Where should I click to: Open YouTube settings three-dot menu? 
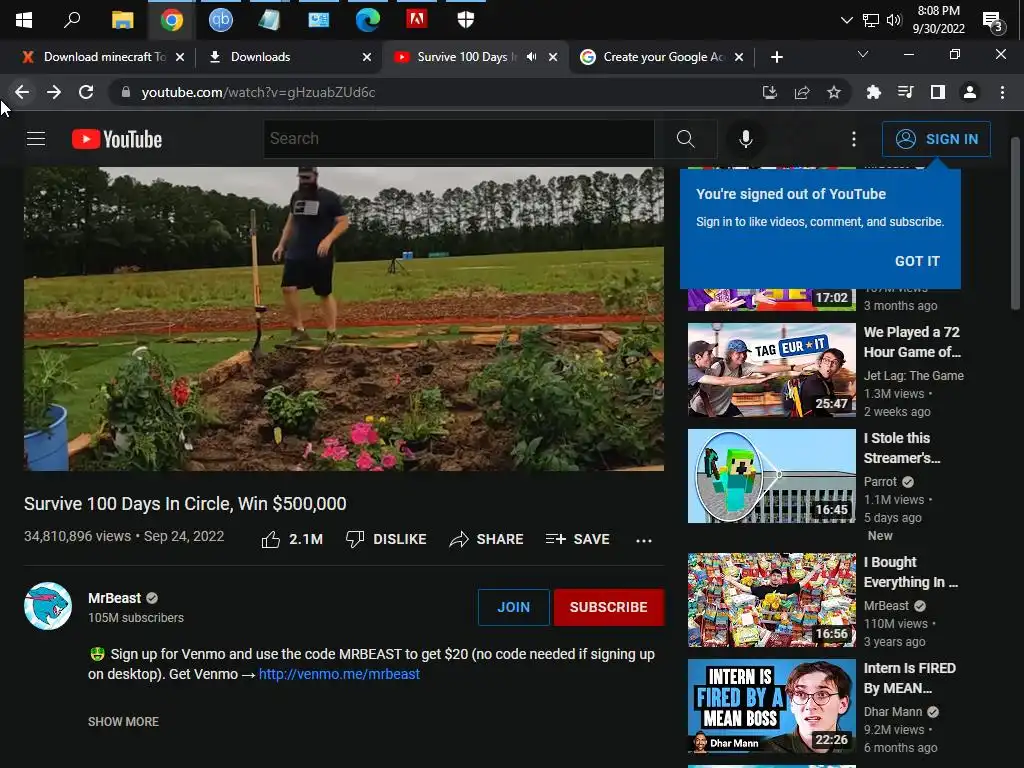tap(854, 139)
